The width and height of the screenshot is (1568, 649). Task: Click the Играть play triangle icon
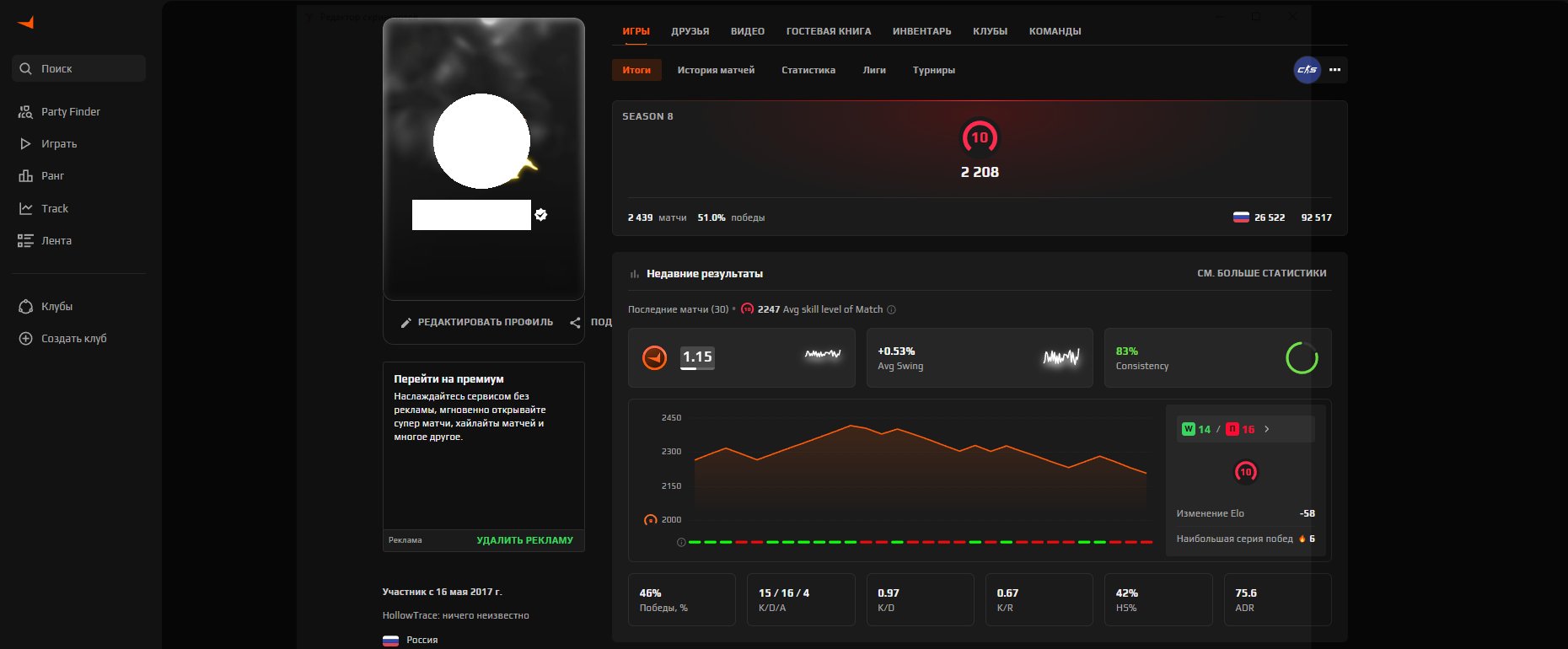pos(25,144)
